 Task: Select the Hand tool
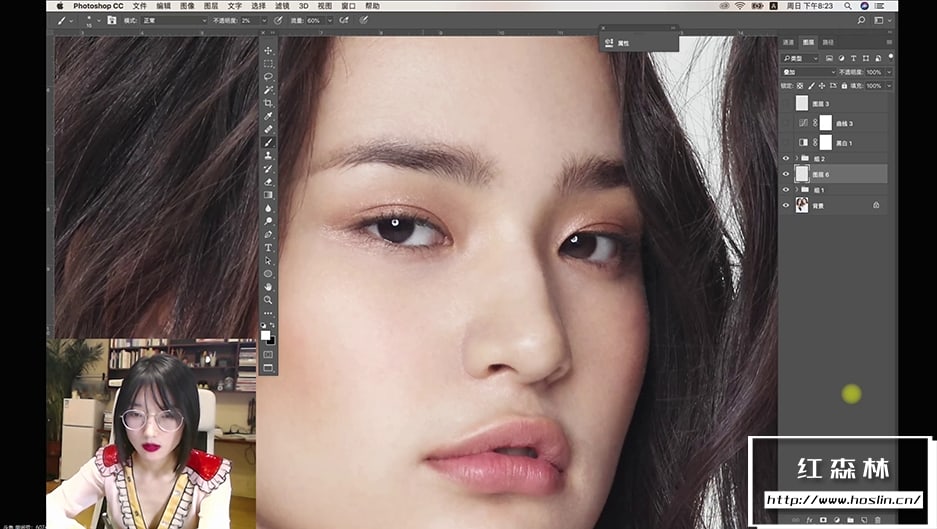tap(268, 287)
